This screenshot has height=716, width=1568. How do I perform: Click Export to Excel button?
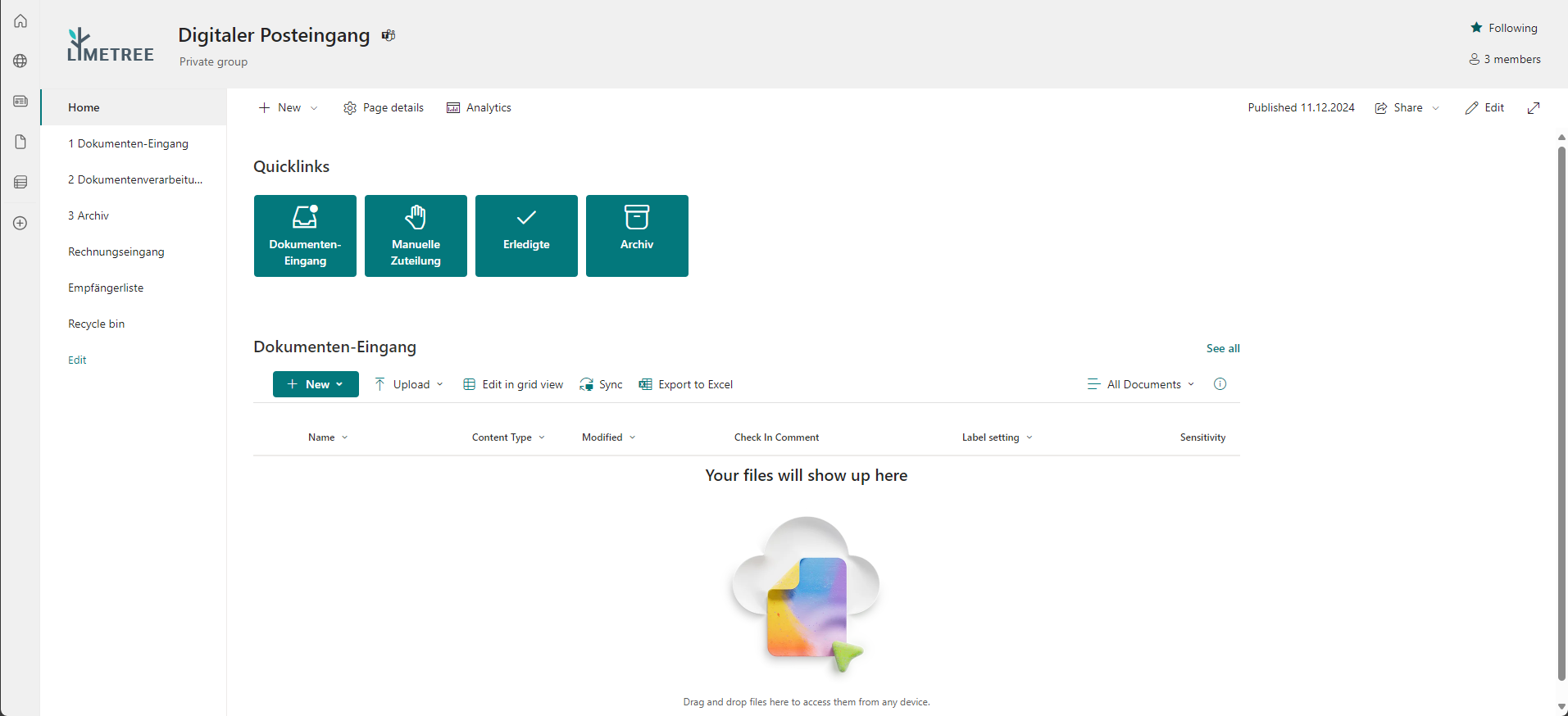click(686, 384)
